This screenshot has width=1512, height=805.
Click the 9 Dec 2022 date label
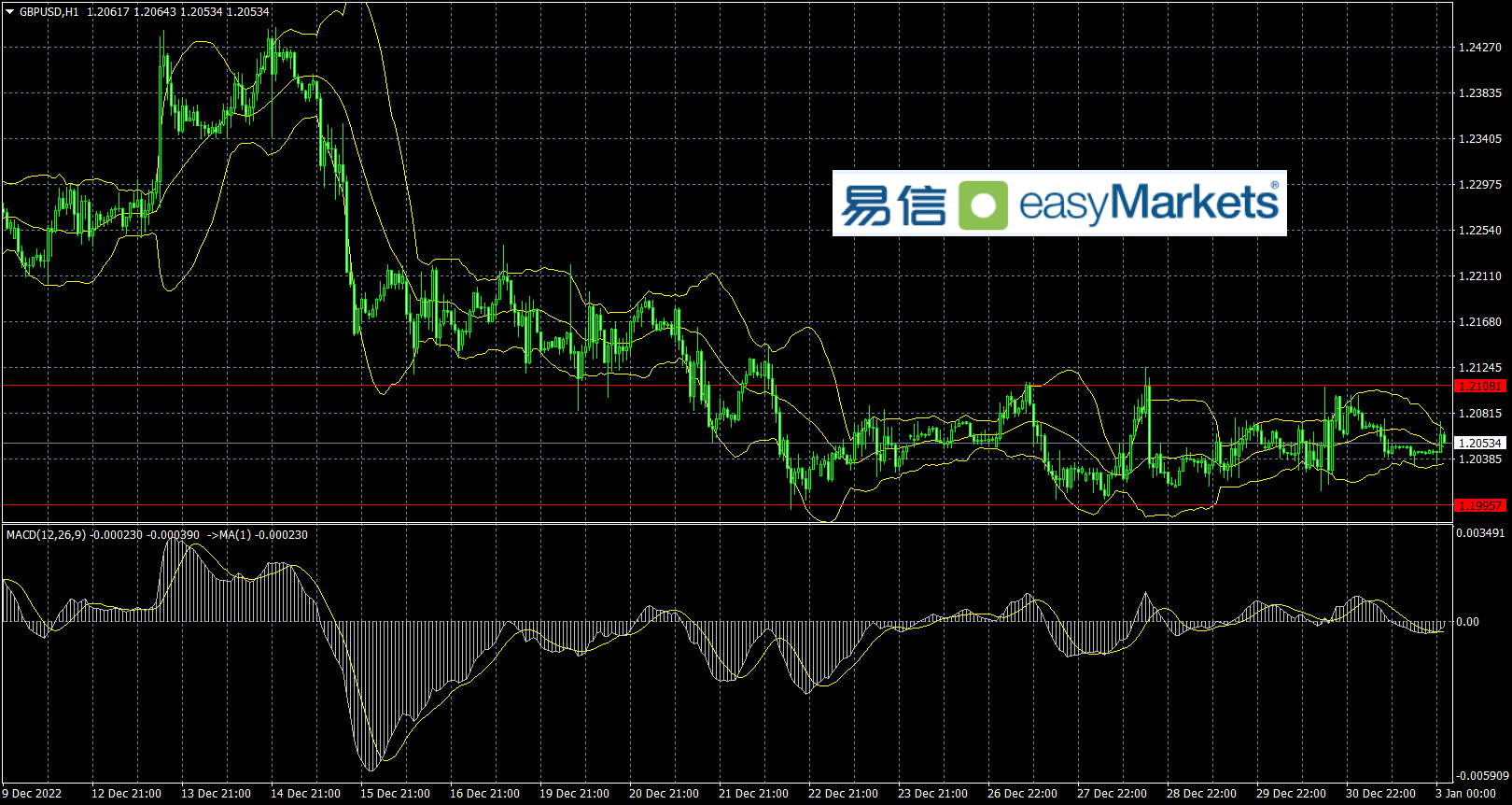click(32, 794)
